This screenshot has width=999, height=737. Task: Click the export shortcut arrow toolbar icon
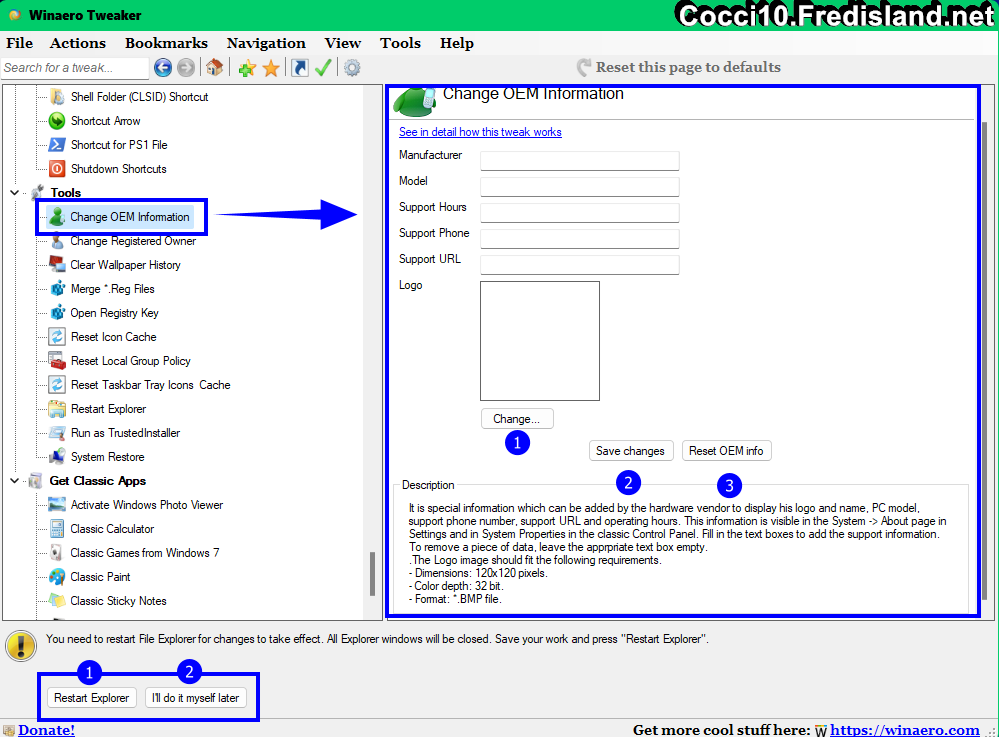299,68
